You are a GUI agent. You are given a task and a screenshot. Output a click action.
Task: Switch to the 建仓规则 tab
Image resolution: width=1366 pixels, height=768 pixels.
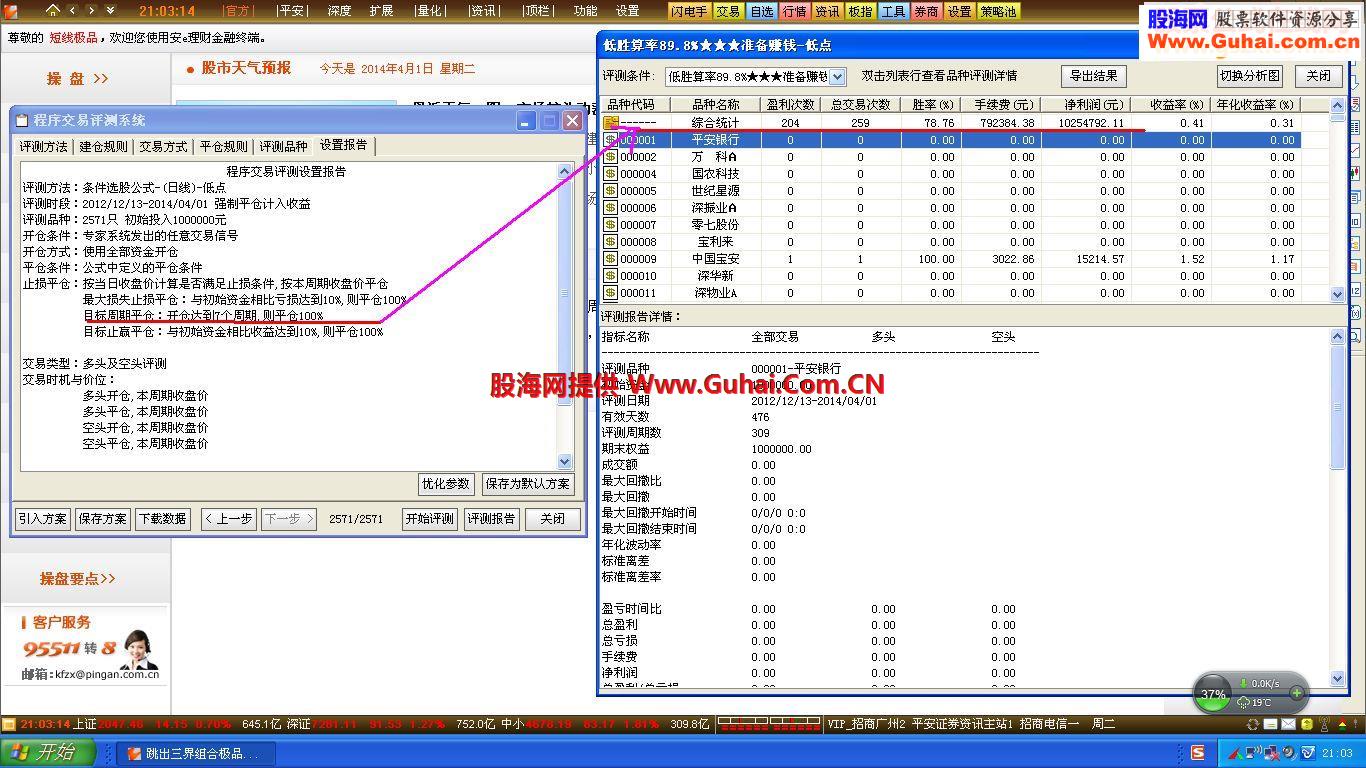click(x=104, y=146)
